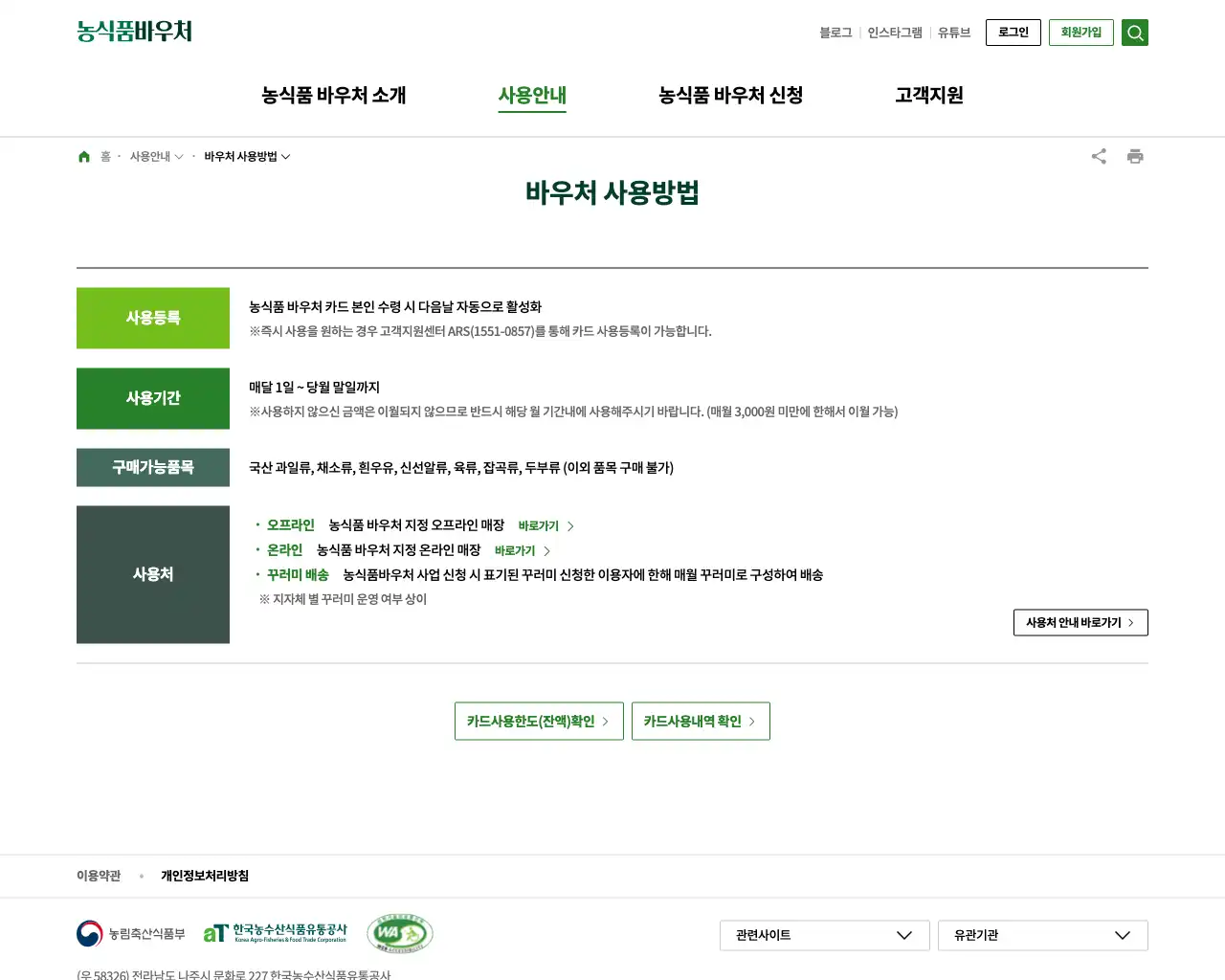Screen dimensions: 1225x980
Task: Click the 로그인 button
Action: click(1013, 33)
